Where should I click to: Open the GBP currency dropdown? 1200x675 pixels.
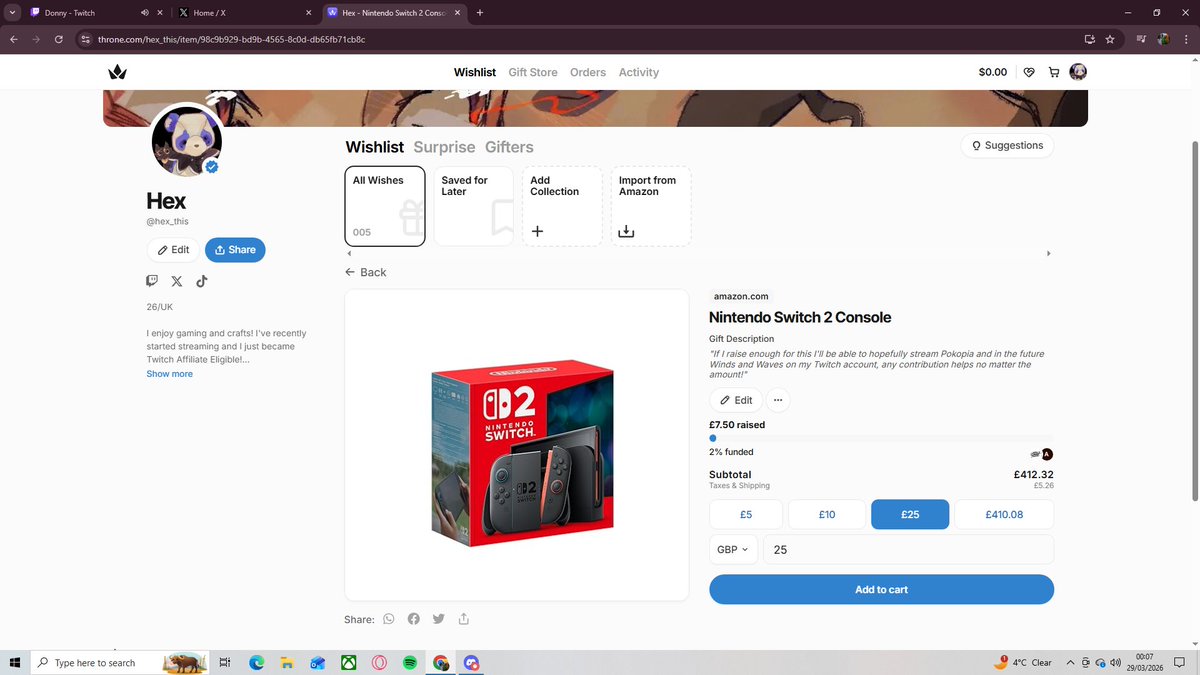click(733, 549)
